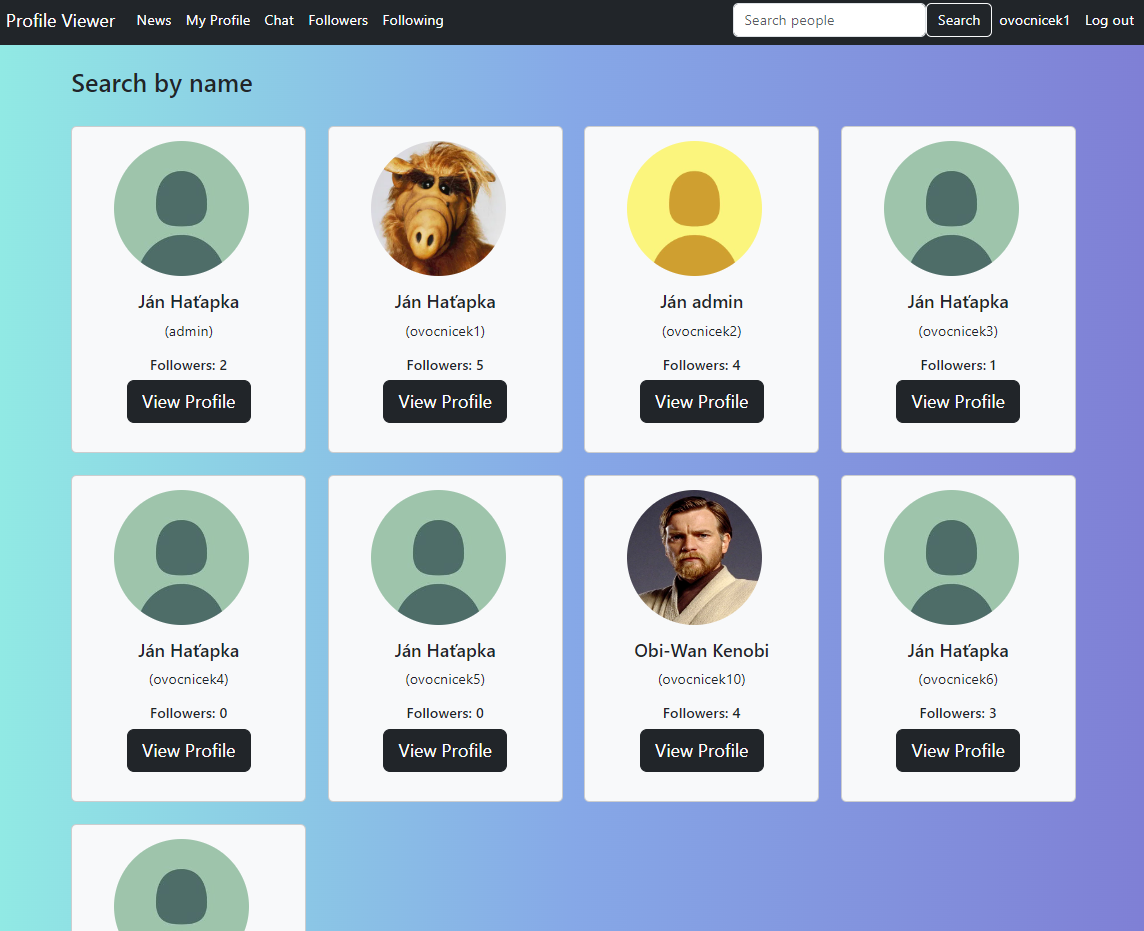Image resolution: width=1144 pixels, height=931 pixels.
Task: Open the Followers list
Action: tap(338, 20)
